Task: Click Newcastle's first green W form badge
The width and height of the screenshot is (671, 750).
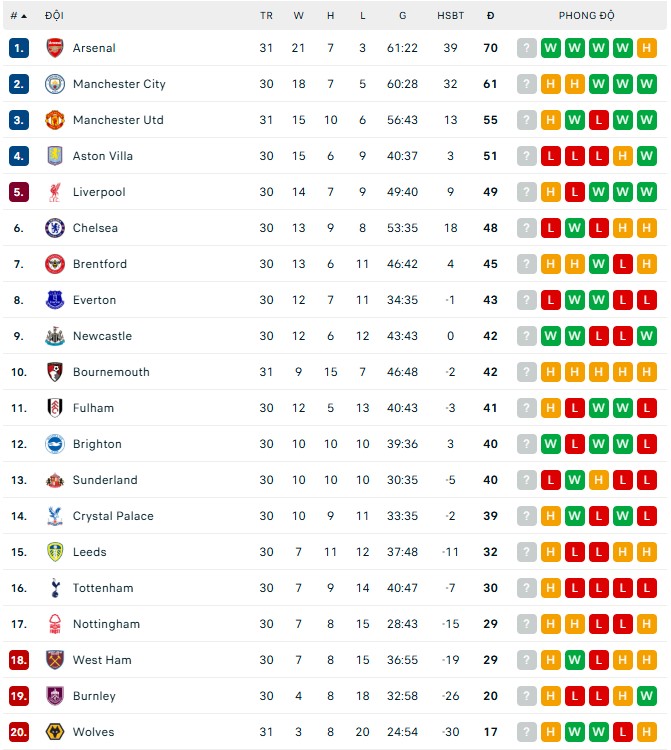Action: coord(551,336)
